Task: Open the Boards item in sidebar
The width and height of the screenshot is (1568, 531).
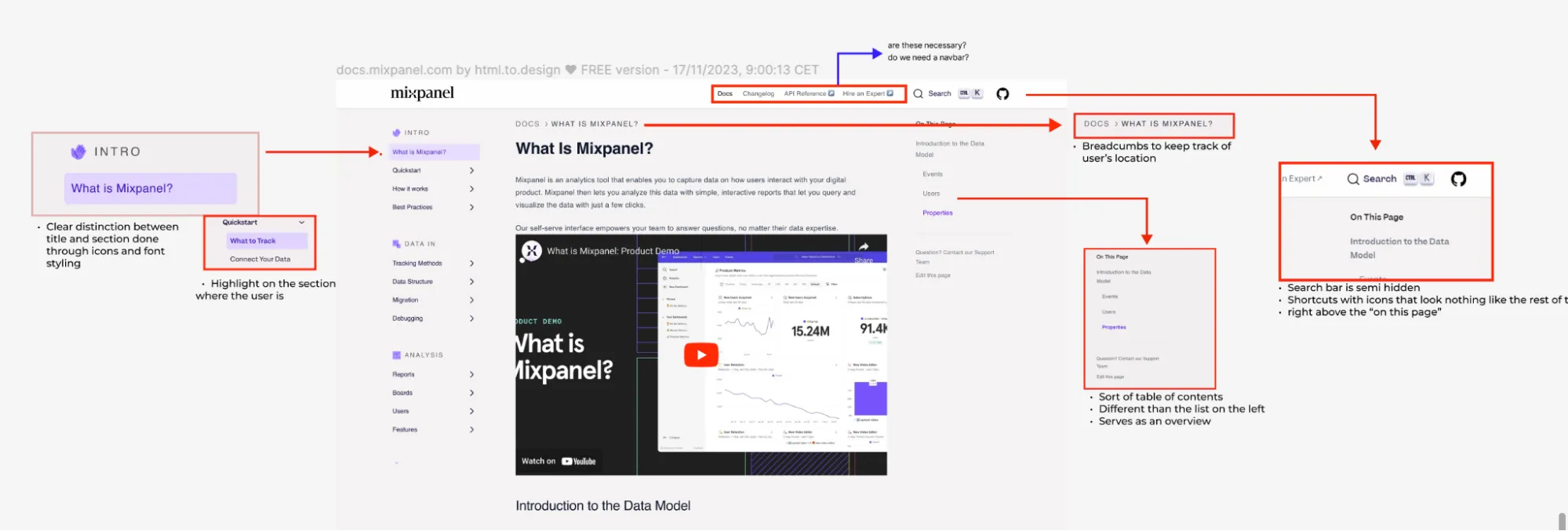Action: (x=402, y=393)
